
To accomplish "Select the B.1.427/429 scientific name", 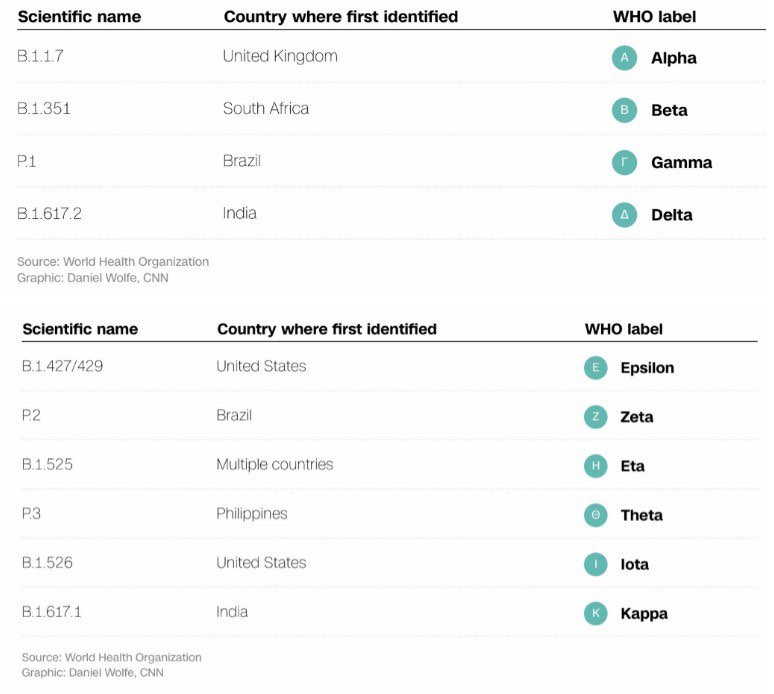I will (62, 366).
